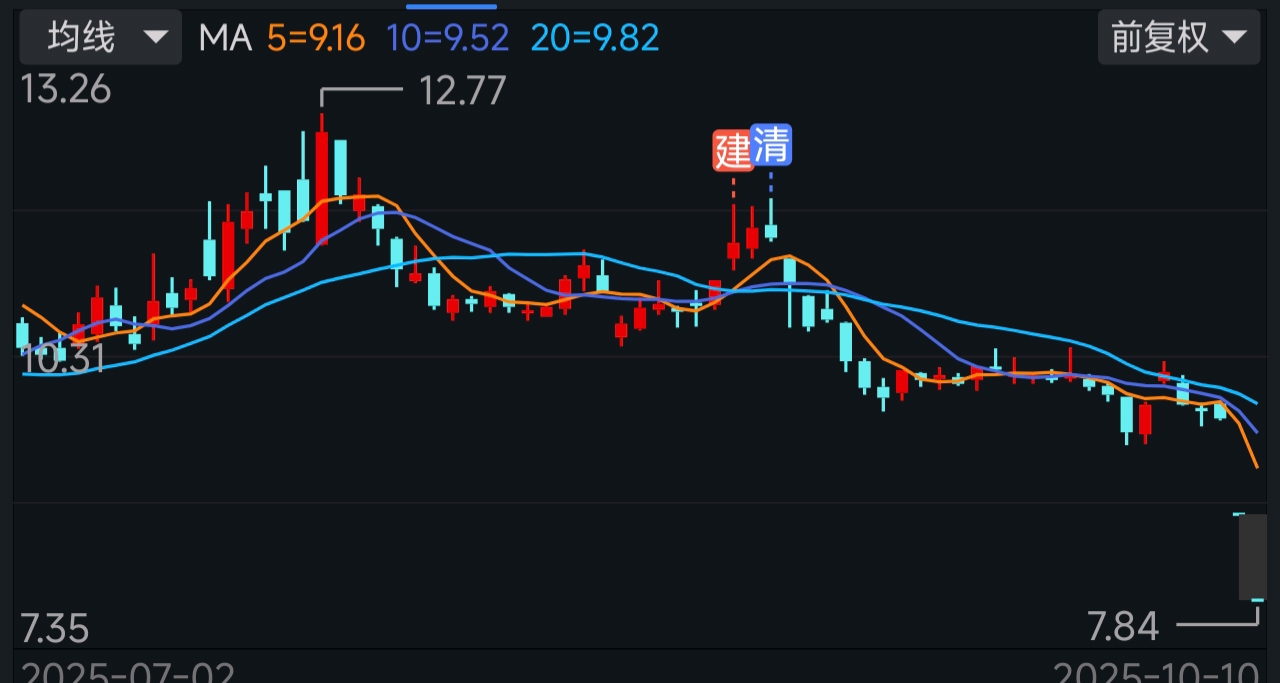1280x683 pixels.
Task: Select the MA 10=9.52 value
Action: point(447,38)
